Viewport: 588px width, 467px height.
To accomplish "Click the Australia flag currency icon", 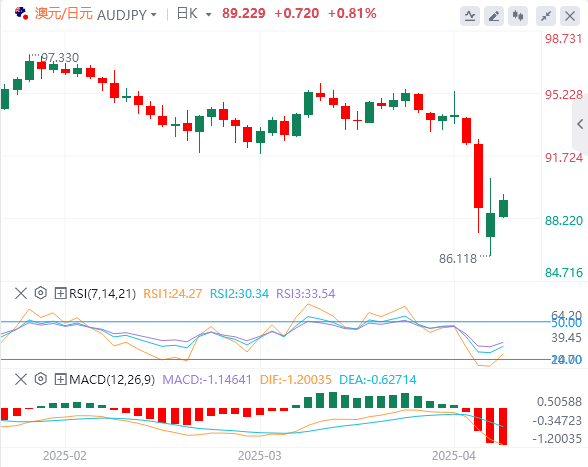I will 21,14.
